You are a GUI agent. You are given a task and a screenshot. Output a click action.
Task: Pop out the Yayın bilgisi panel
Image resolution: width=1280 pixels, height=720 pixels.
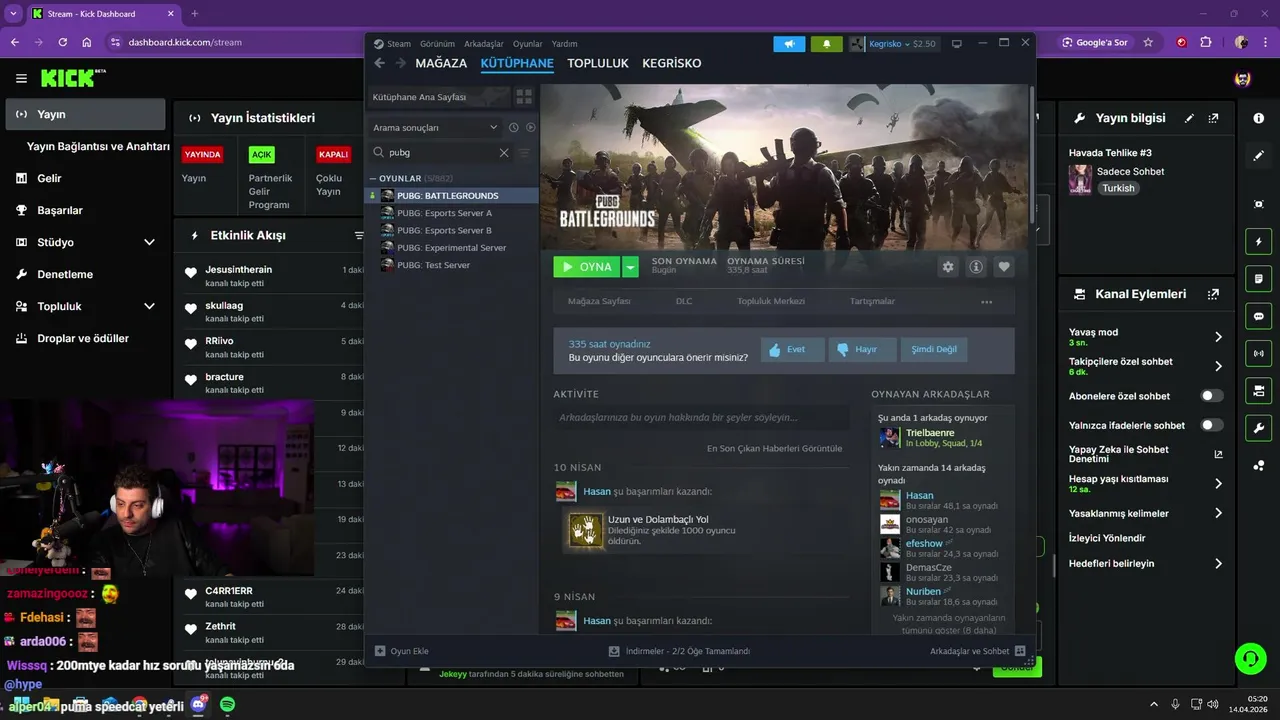(x=1213, y=118)
